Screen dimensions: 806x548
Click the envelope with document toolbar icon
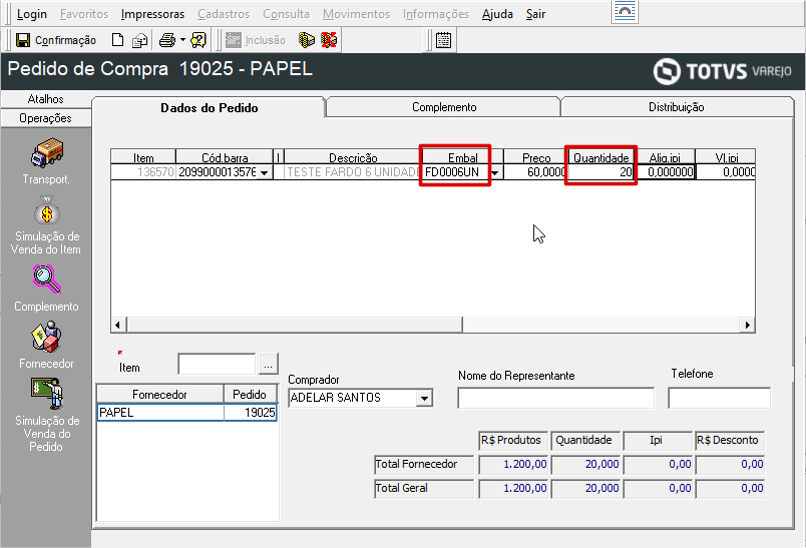click(x=140, y=40)
